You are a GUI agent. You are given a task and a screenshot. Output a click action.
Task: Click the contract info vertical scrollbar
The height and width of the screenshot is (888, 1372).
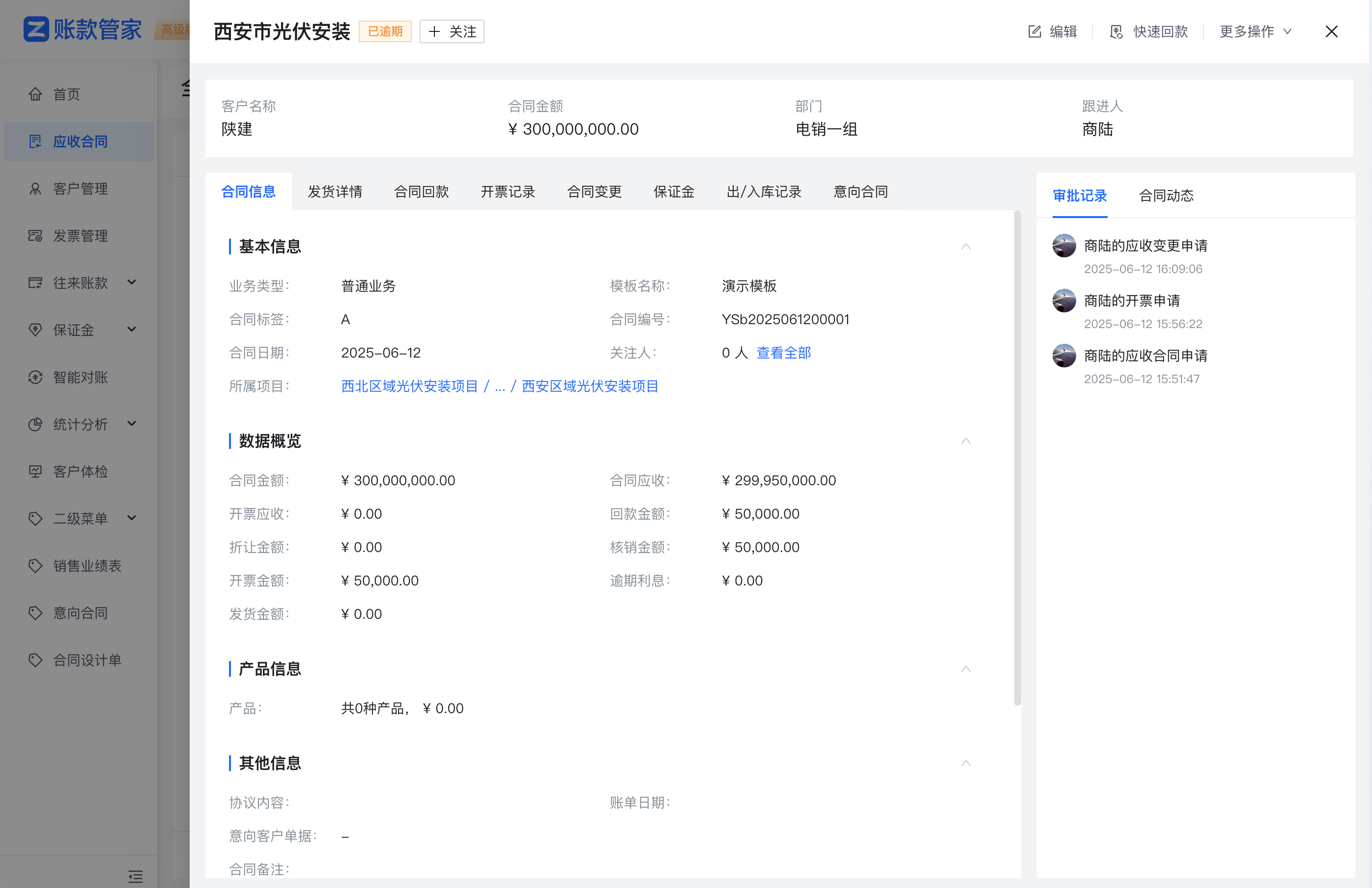coord(1017,458)
